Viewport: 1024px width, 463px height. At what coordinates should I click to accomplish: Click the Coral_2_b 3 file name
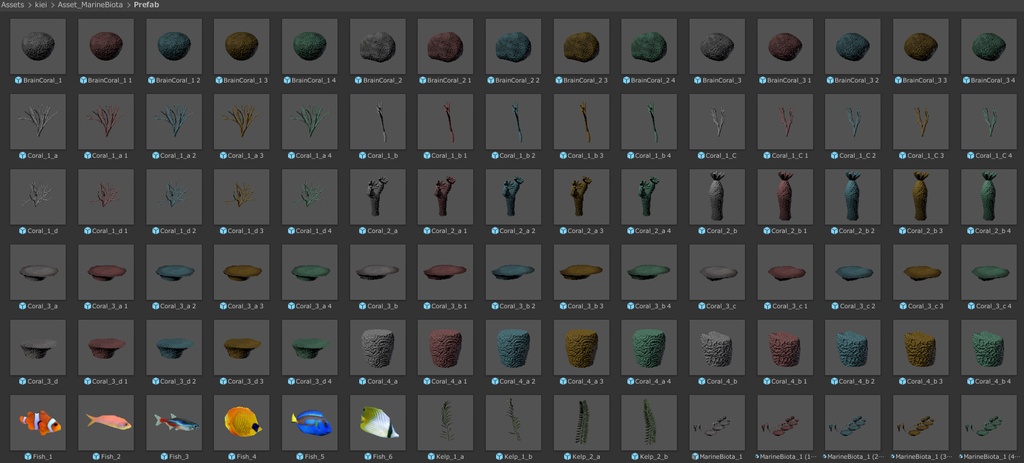point(925,231)
